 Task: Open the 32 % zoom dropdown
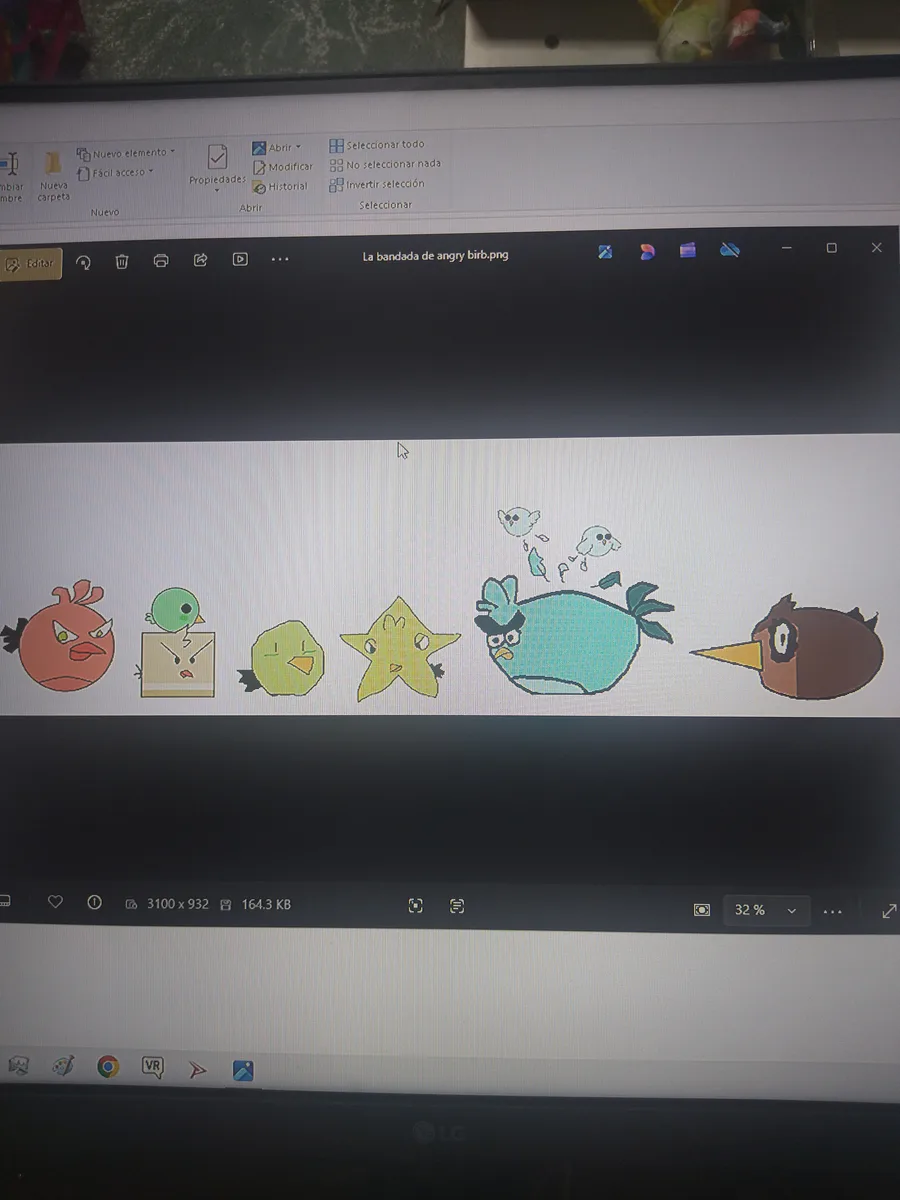point(766,910)
